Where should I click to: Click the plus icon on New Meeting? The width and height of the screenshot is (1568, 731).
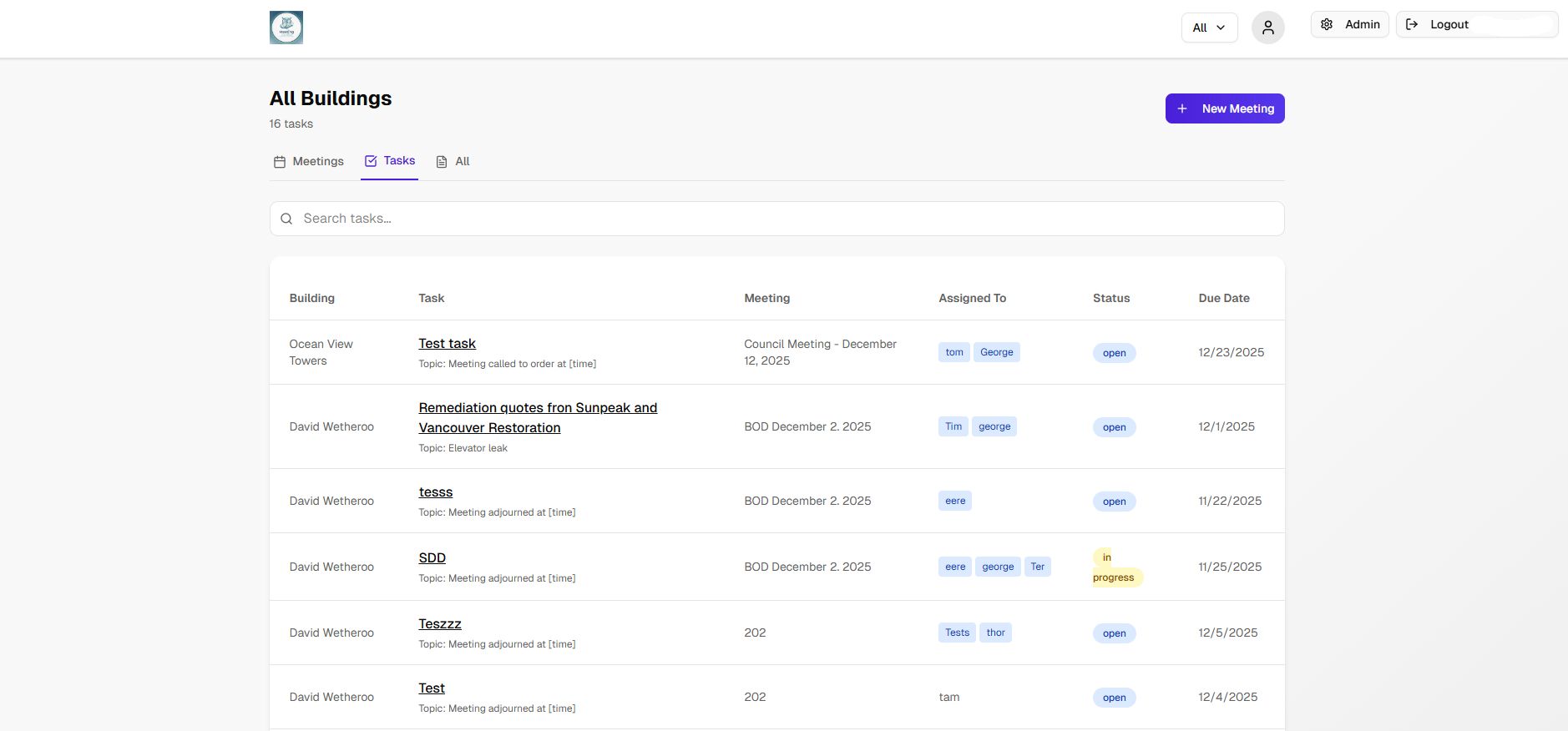click(1182, 108)
